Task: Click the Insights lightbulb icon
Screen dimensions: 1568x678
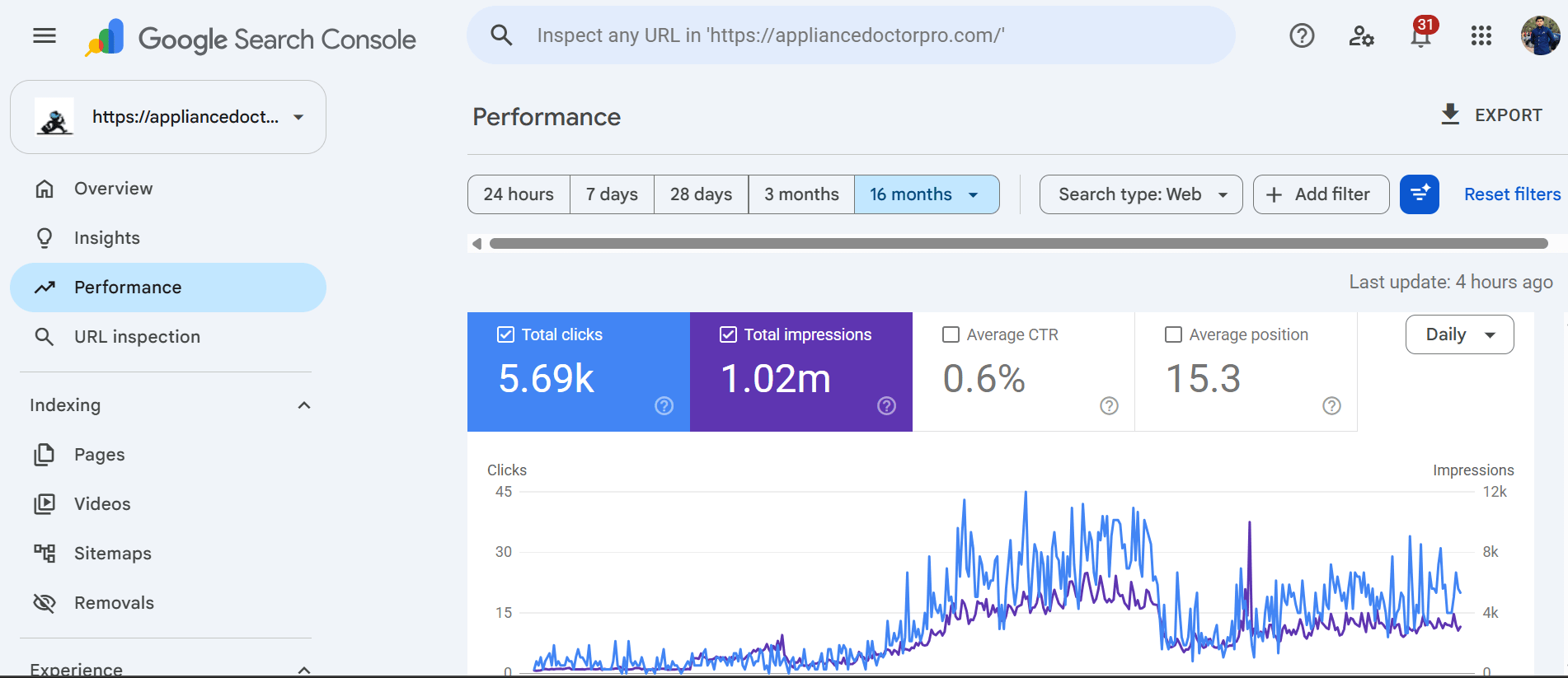Action: pos(45,238)
